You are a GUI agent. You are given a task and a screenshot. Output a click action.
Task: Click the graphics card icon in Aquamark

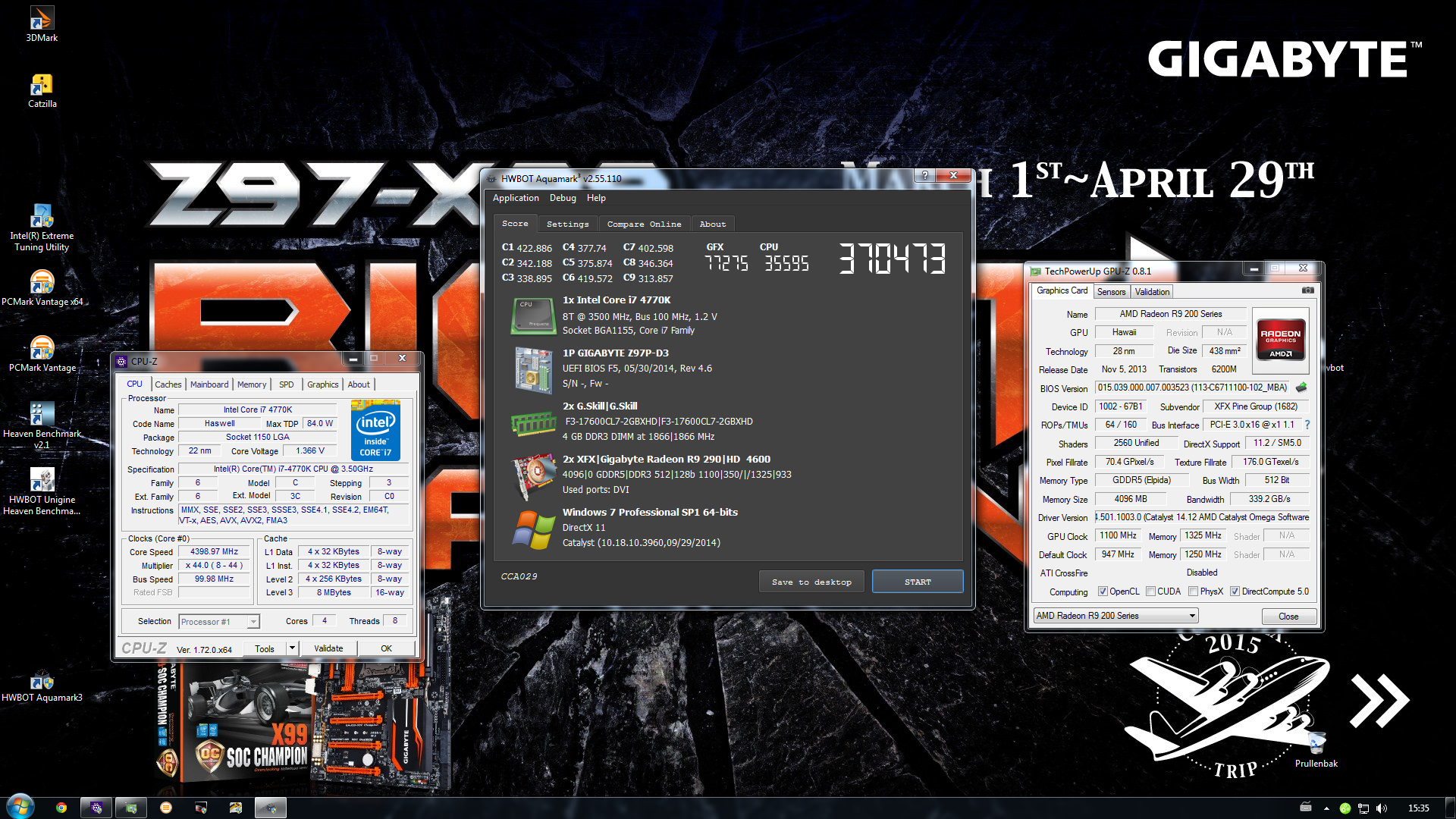pyautogui.click(x=534, y=476)
